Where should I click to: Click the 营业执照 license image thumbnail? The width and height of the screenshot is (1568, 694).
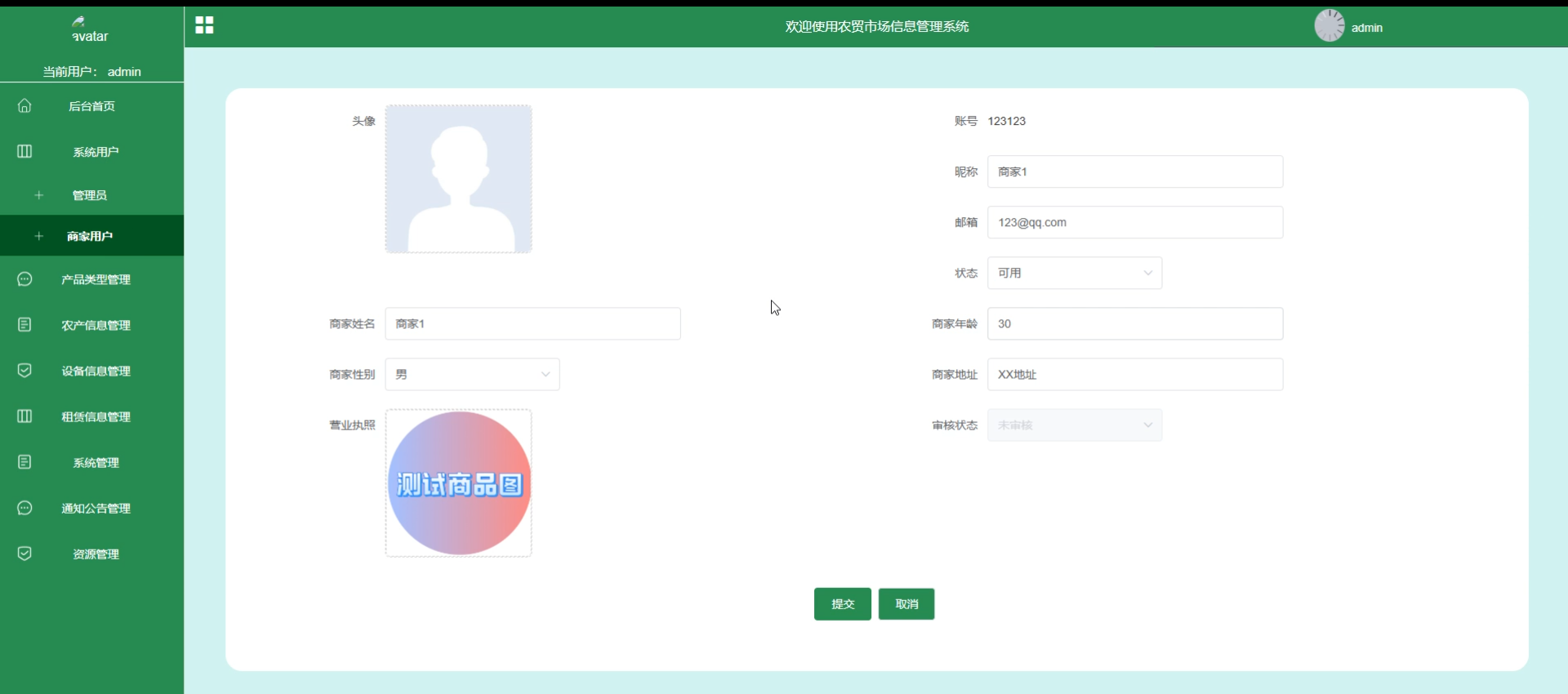(x=458, y=483)
